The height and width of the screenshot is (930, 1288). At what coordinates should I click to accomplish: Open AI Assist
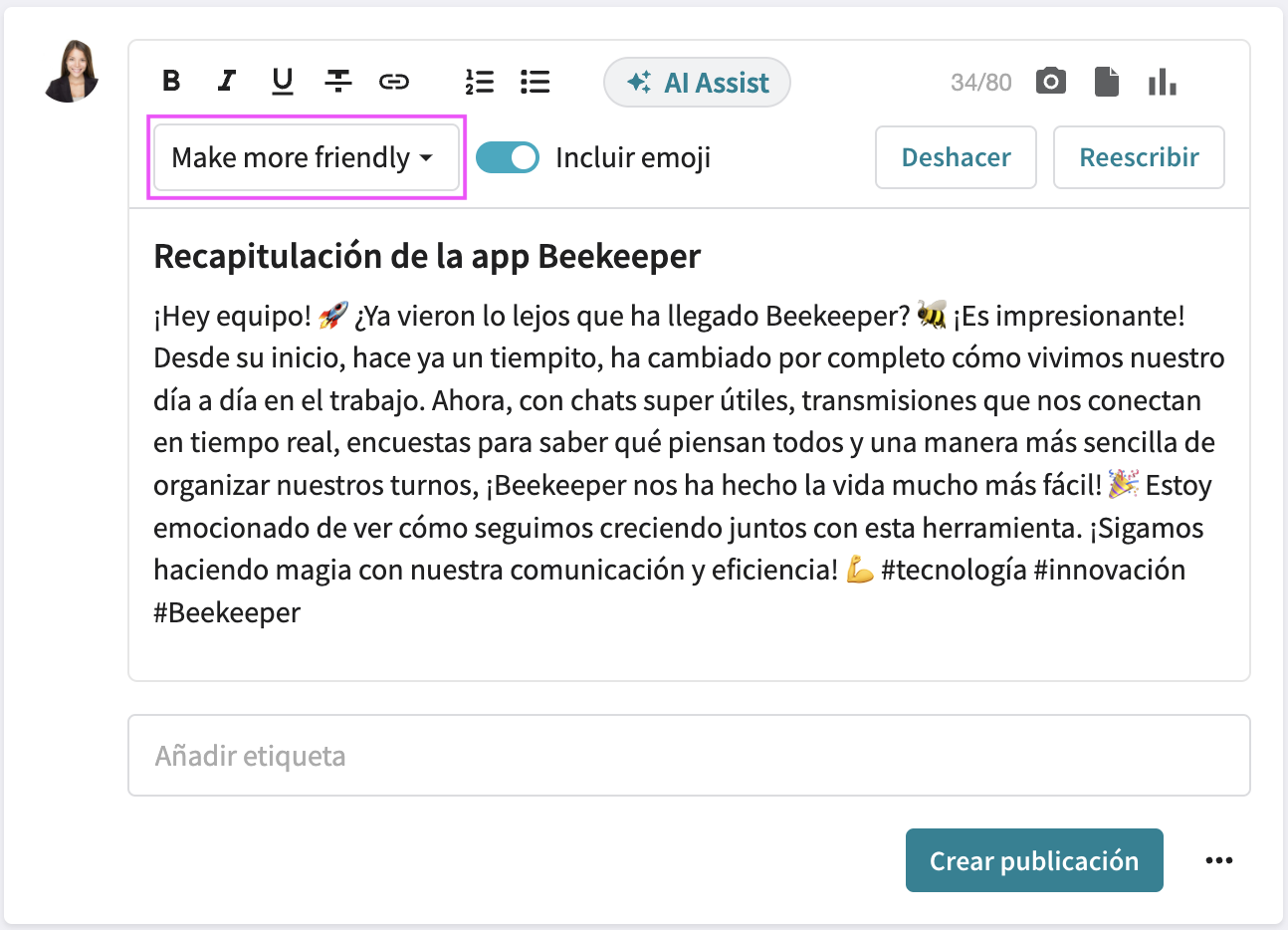tap(697, 82)
